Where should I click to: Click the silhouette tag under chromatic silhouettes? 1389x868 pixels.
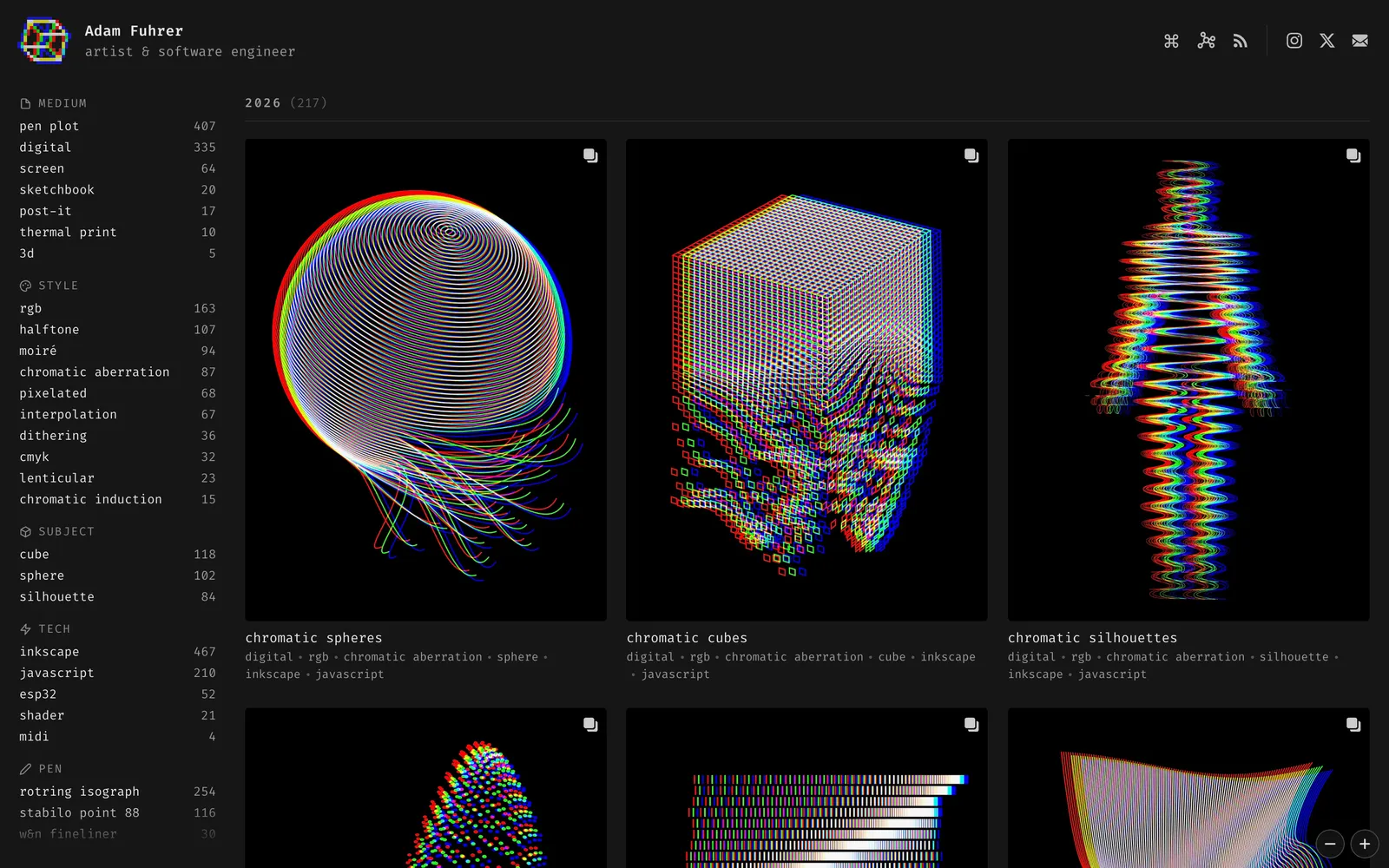pyautogui.click(x=1294, y=657)
